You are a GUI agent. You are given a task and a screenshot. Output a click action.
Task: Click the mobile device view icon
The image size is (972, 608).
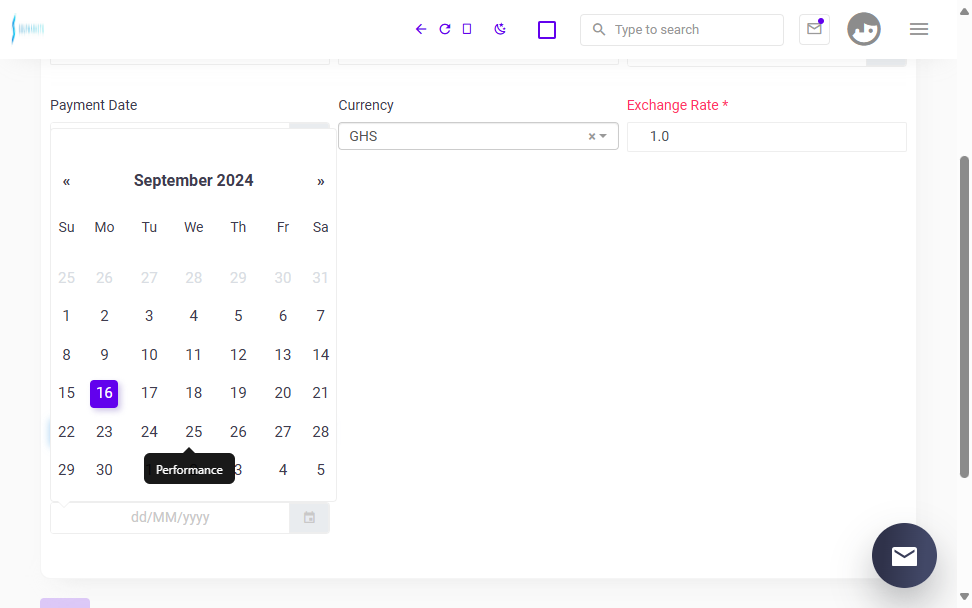tap(467, 29)
